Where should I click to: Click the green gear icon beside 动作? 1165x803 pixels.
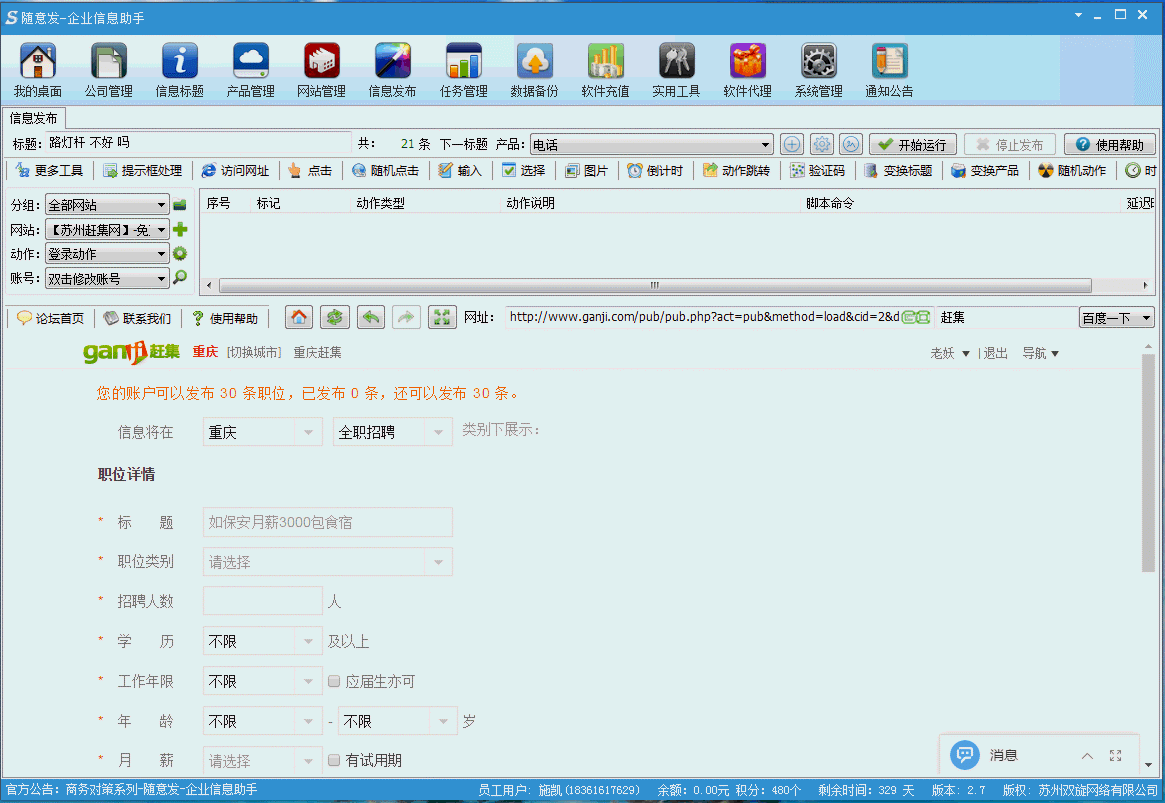pyautogui.click(x=180, y=254)
